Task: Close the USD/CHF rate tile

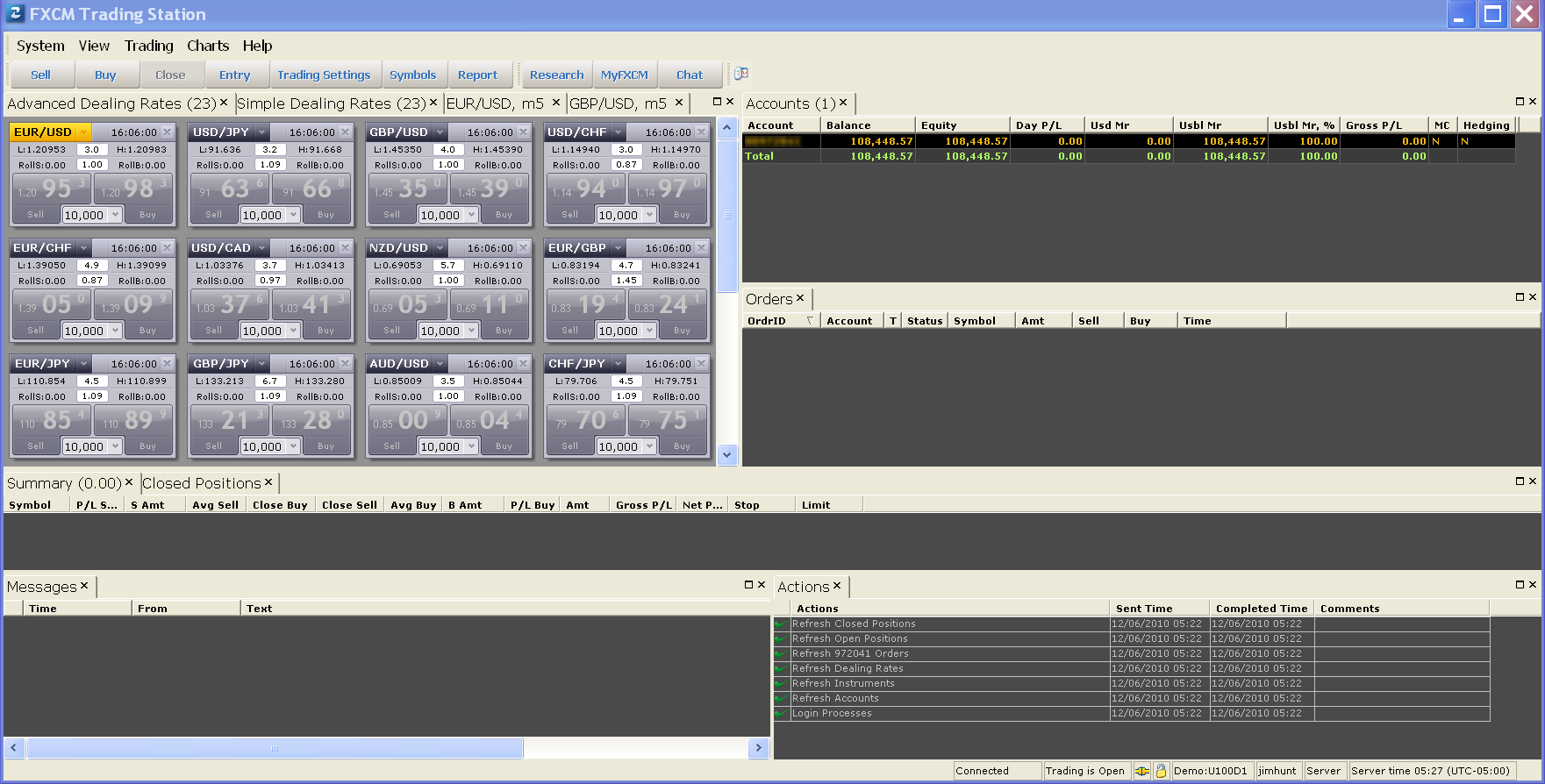Action: pyautogui.click(x=702, y=132)
